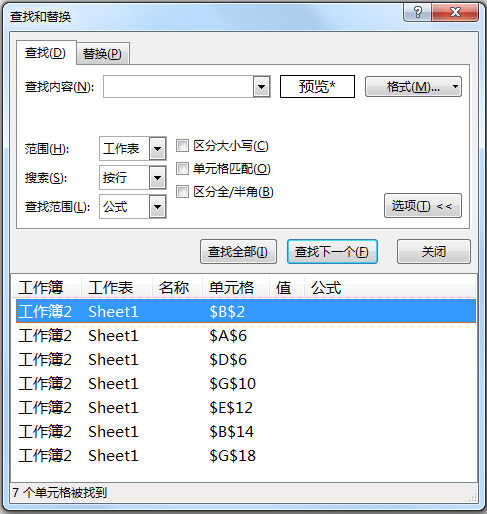This screenshot has height=514, width=487.
Task: Select the result row for $E$12
Action: click(x=246, y=407)
